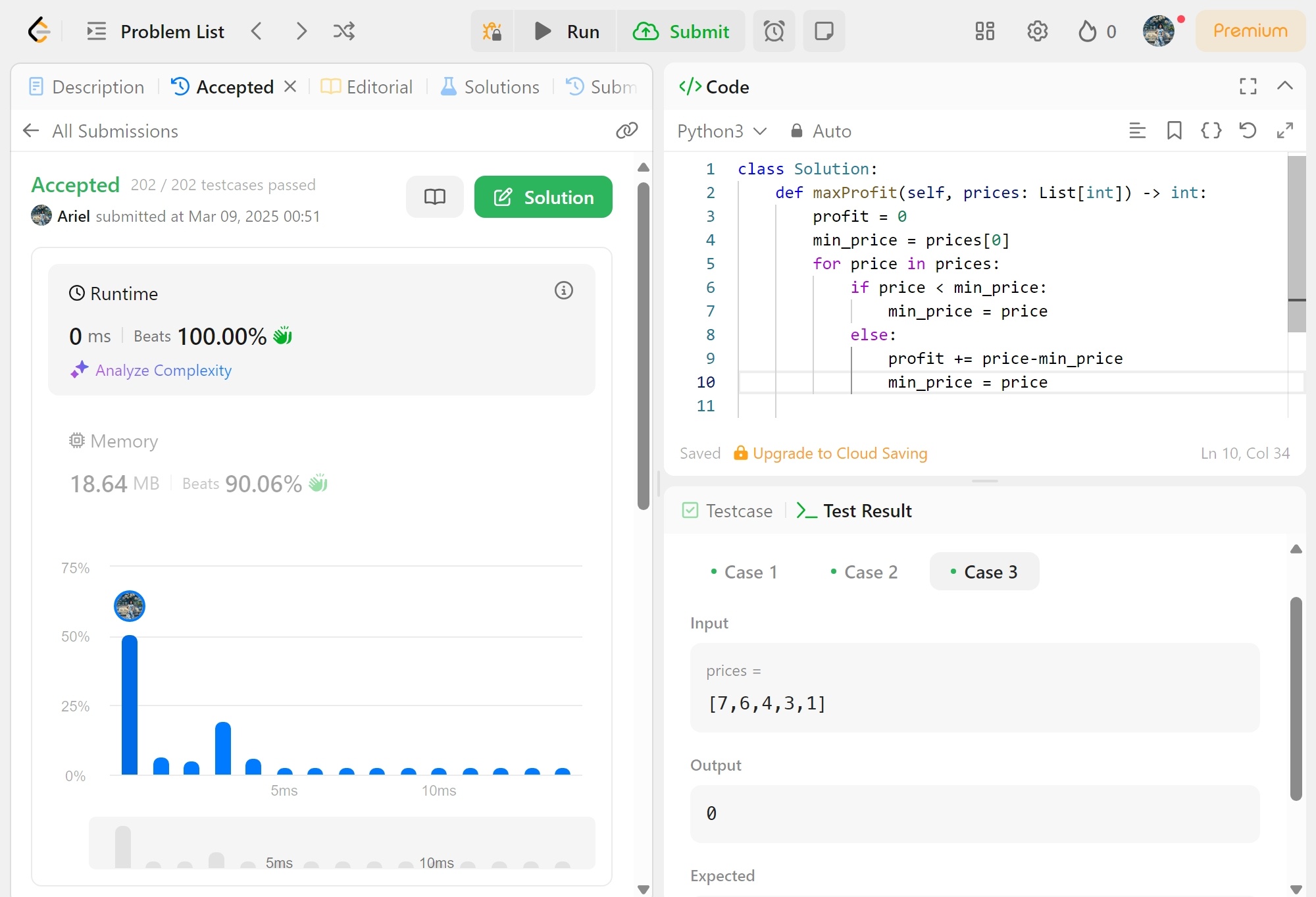Image resolution: width=1316 pixels, height=897 pixels.
Task: Expand editor with diagonal arrows icon
Action: [x=1284, y=130]
